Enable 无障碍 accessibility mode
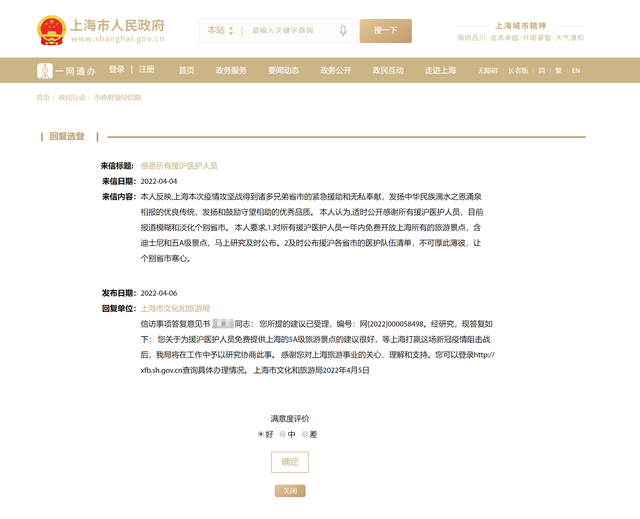The height and width of the screenshot is (519, 640). point(487,71)
